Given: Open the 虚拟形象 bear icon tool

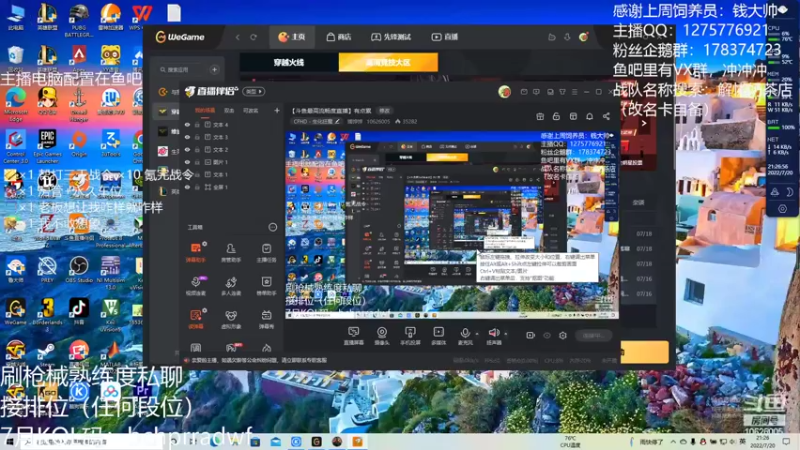Looking at the screenshot, I should (231, 319).
